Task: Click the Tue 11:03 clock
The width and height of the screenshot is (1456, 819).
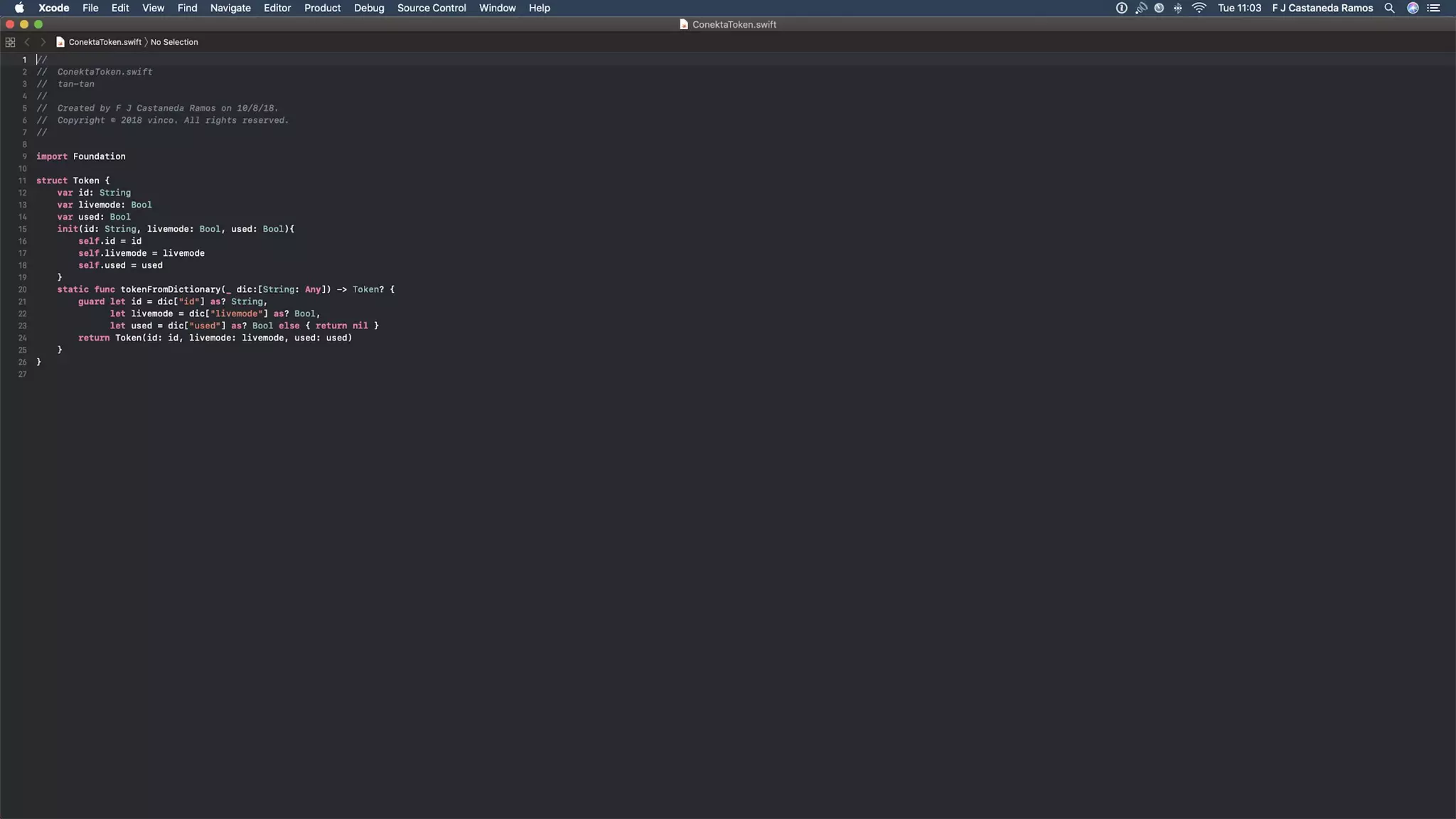Action: 1239,8
